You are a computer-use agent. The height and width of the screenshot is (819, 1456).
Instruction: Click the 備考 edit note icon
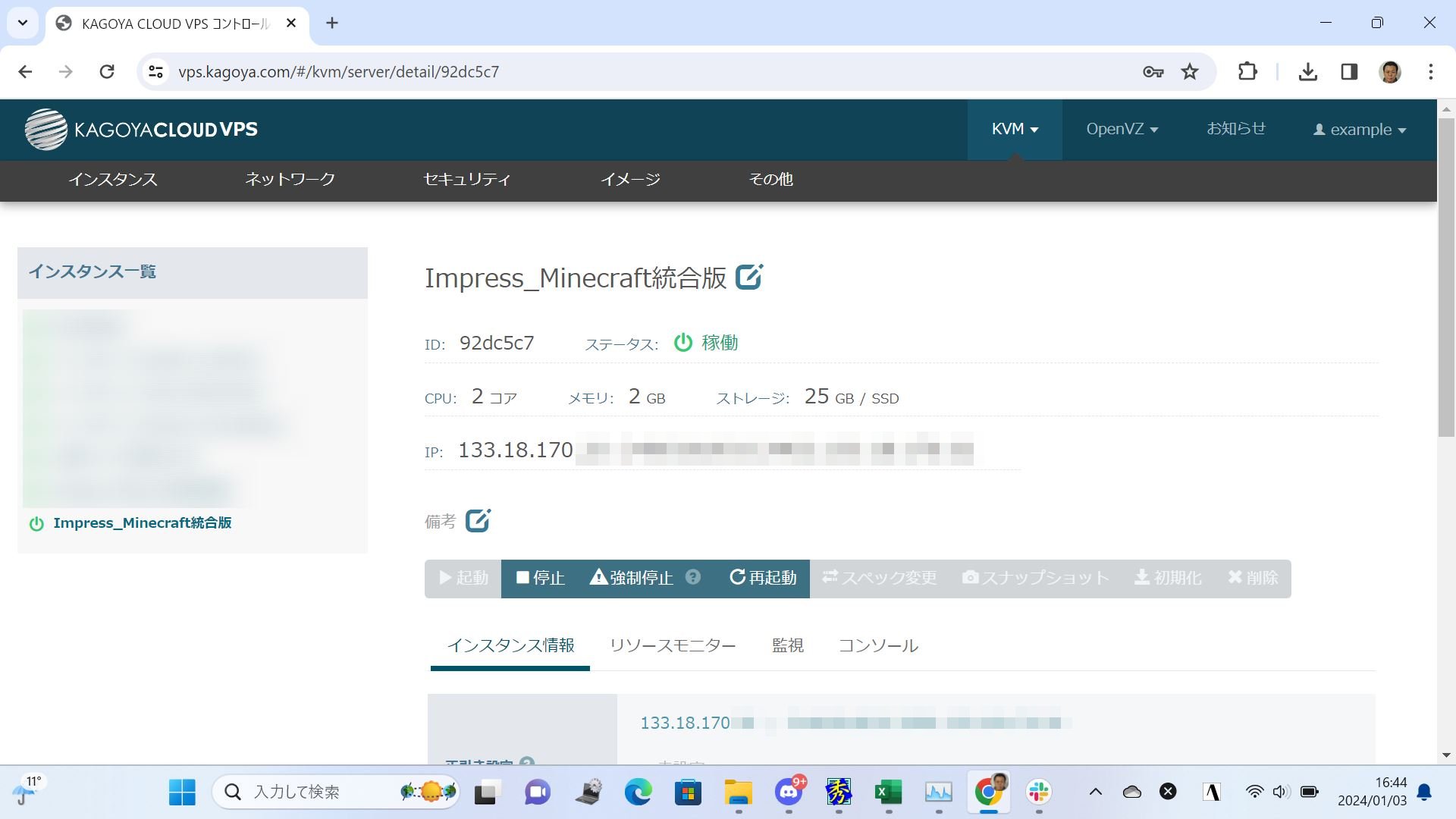coord(478,521)
